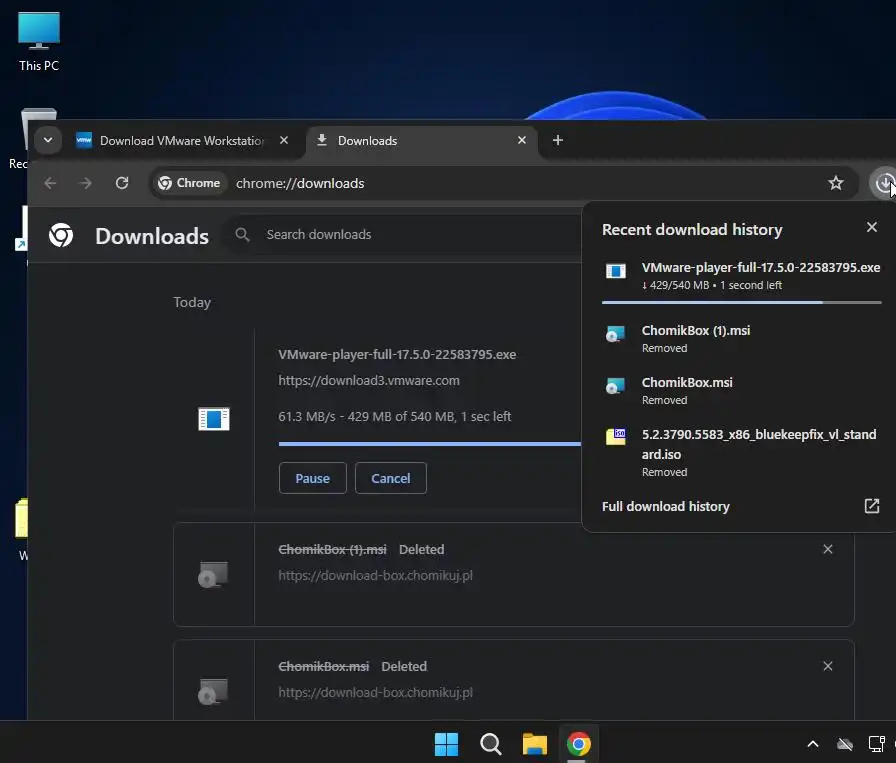The image size is (896, 763).
Task: Click the VMware exe icon in popup
Action: (x=615, y=270)
